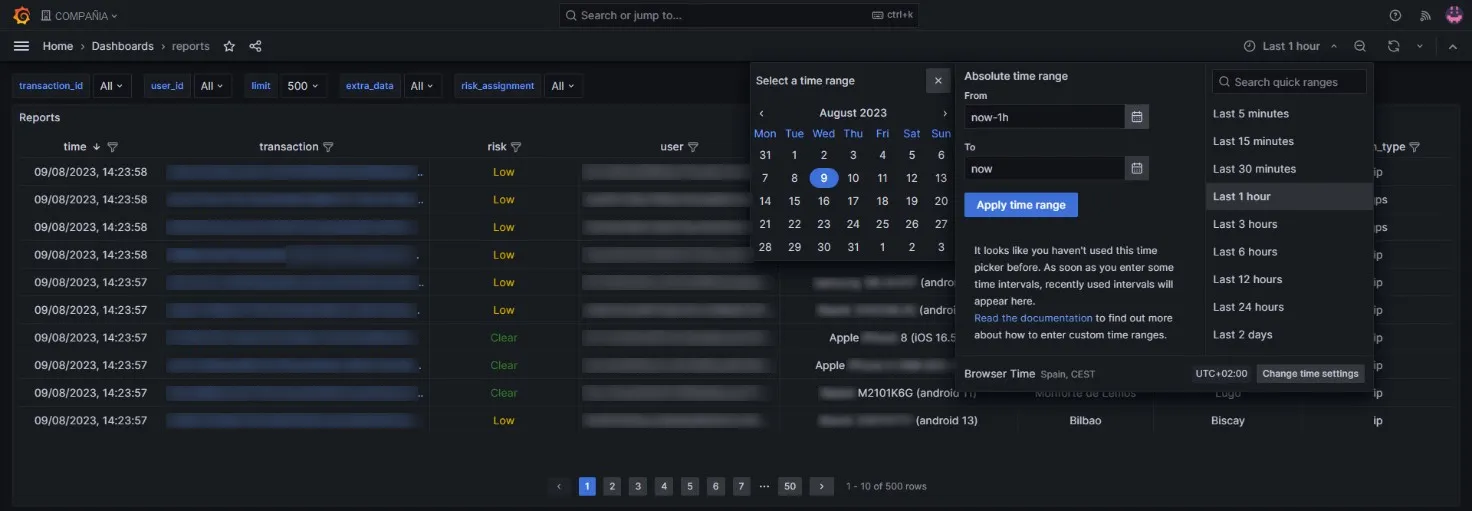Click the Search or jump to box

point(738,15)
